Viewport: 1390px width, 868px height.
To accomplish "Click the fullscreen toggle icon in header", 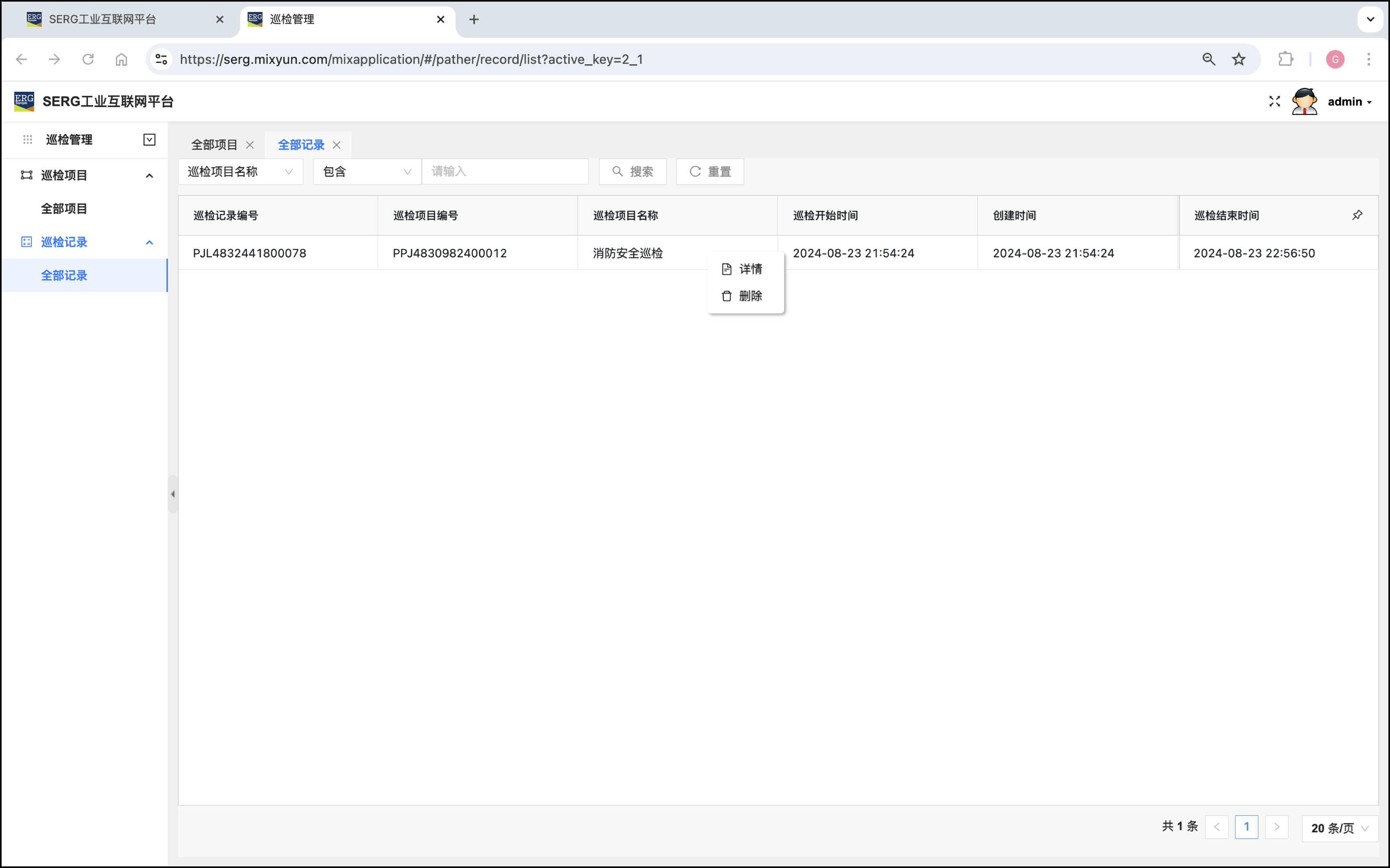I will 1274,101.
